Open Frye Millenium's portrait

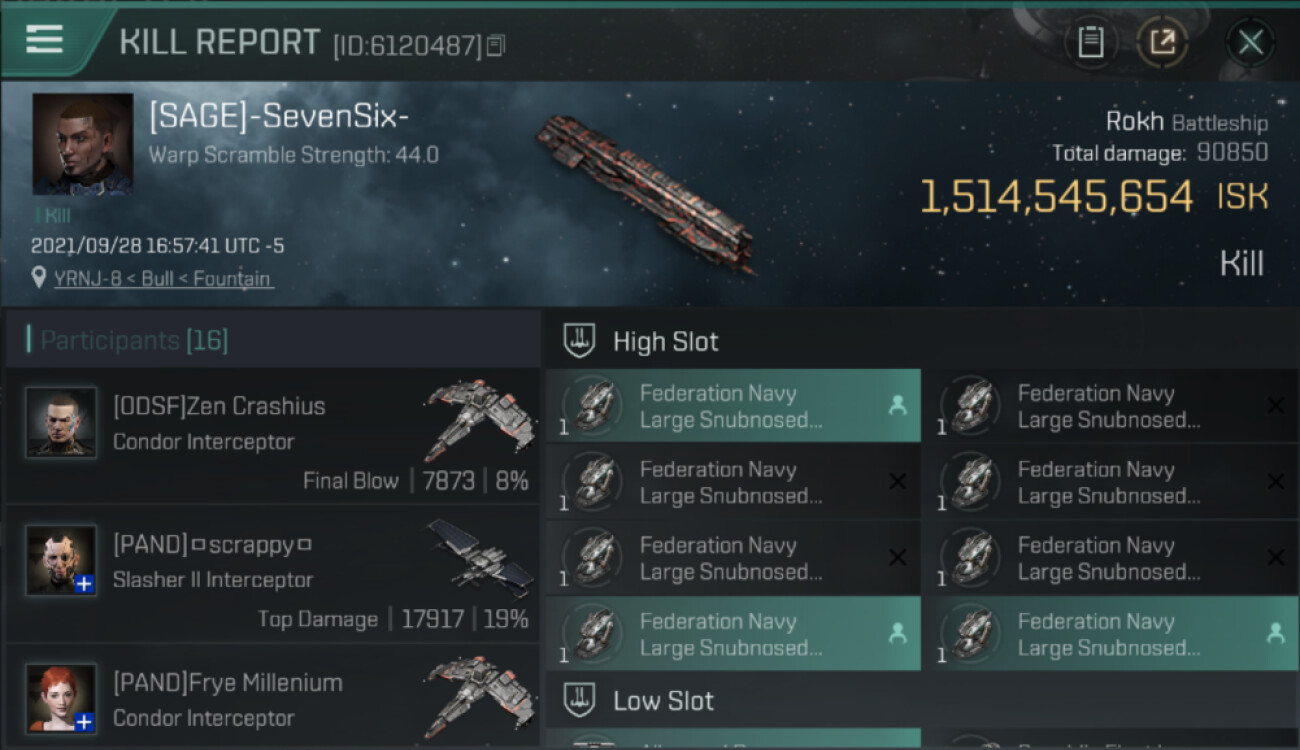click(x=61, y=698)
